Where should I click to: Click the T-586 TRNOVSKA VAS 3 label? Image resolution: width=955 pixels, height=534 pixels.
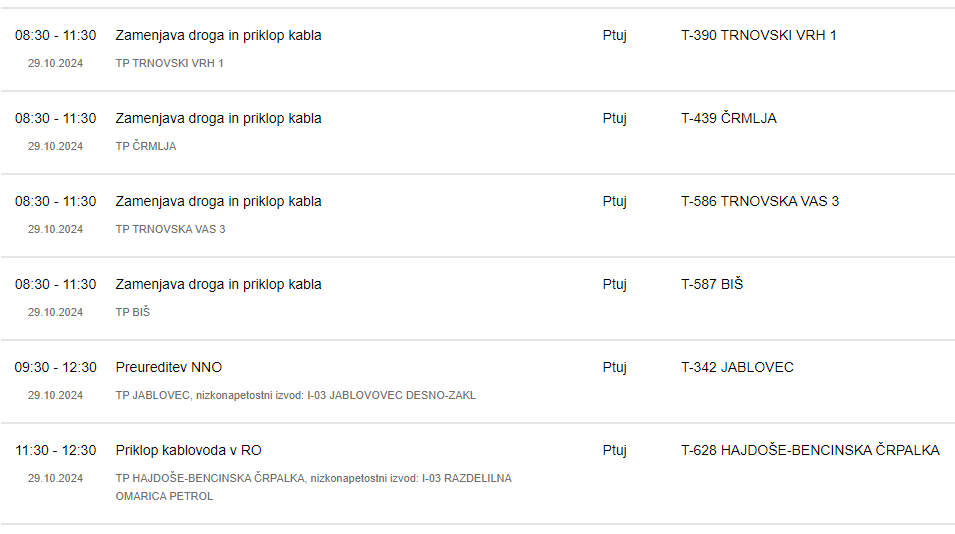(759, 201)
